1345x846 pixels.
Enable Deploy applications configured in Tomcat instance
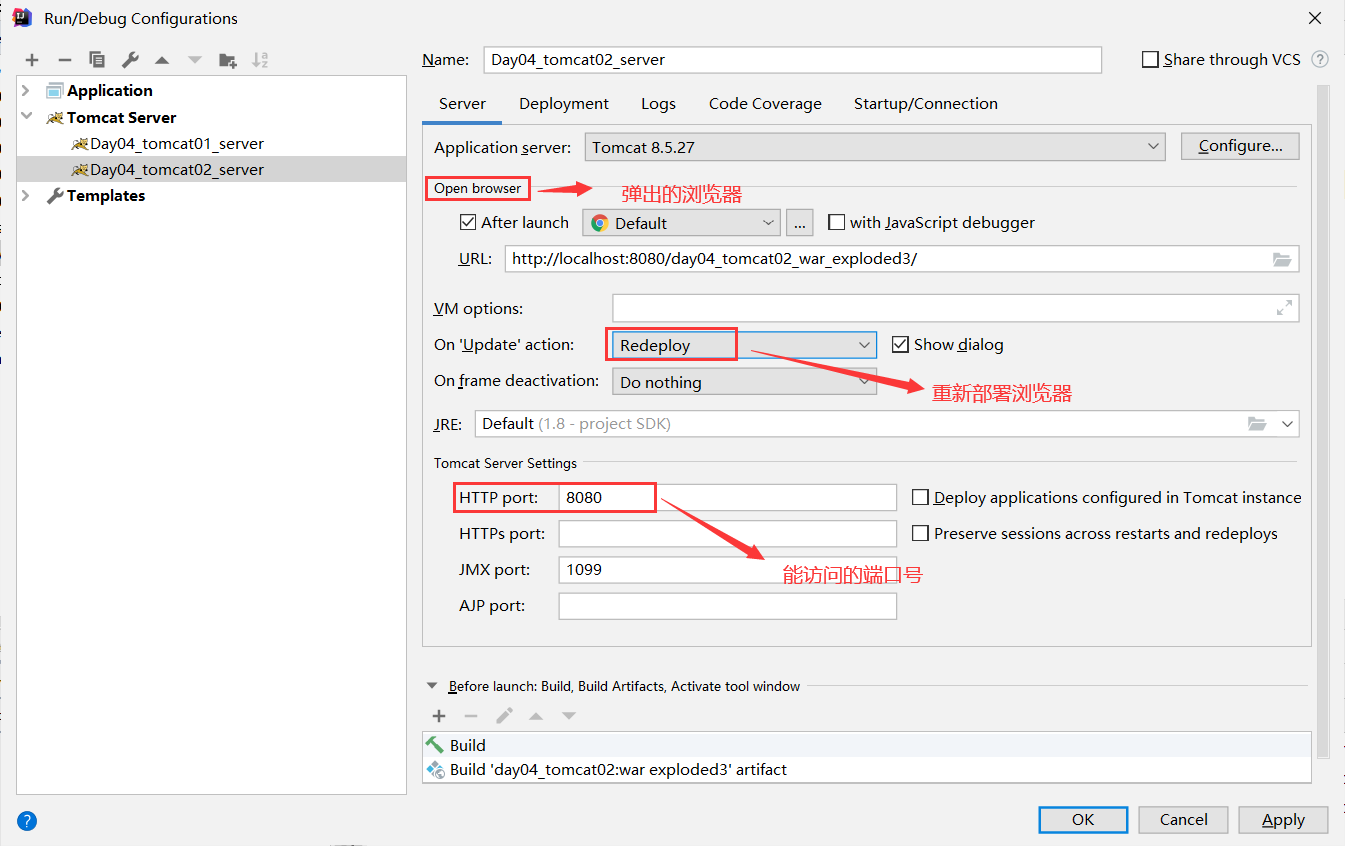[x=921, y=497]
